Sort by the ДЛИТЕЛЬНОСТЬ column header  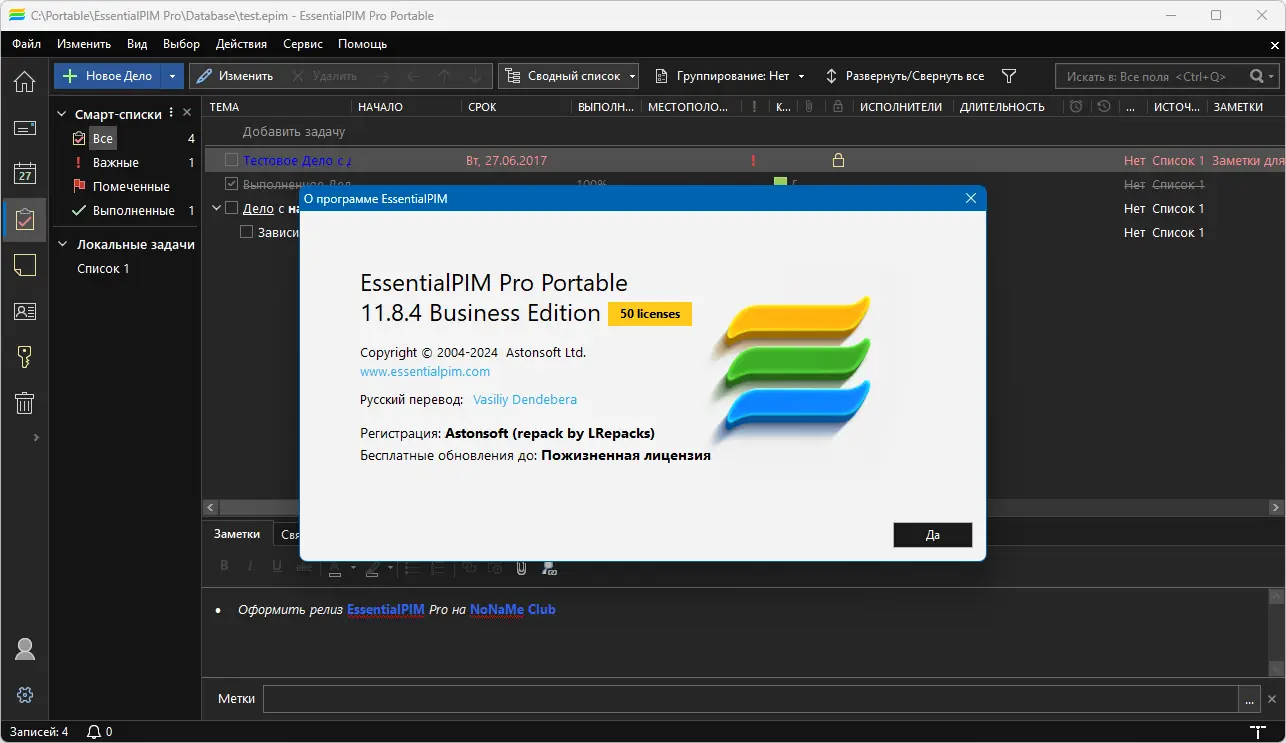tap(1002, 107)
